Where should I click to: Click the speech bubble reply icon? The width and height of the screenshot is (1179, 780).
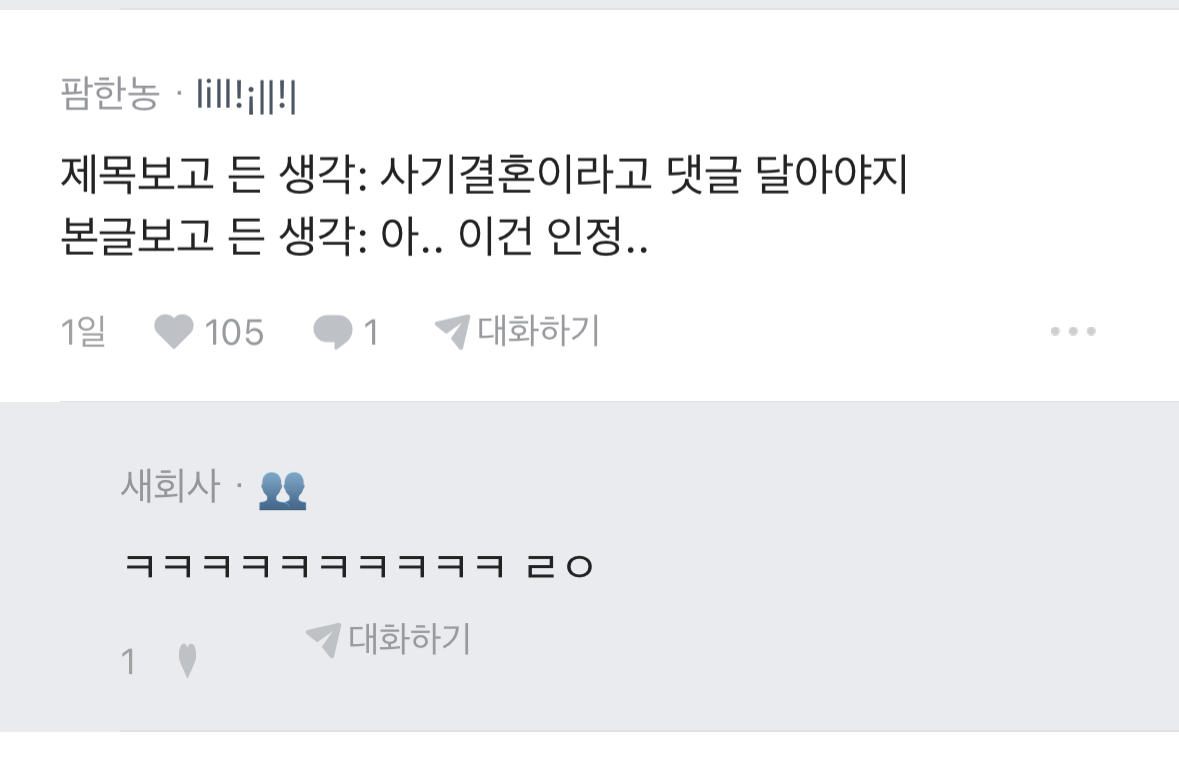coord(332,332)
